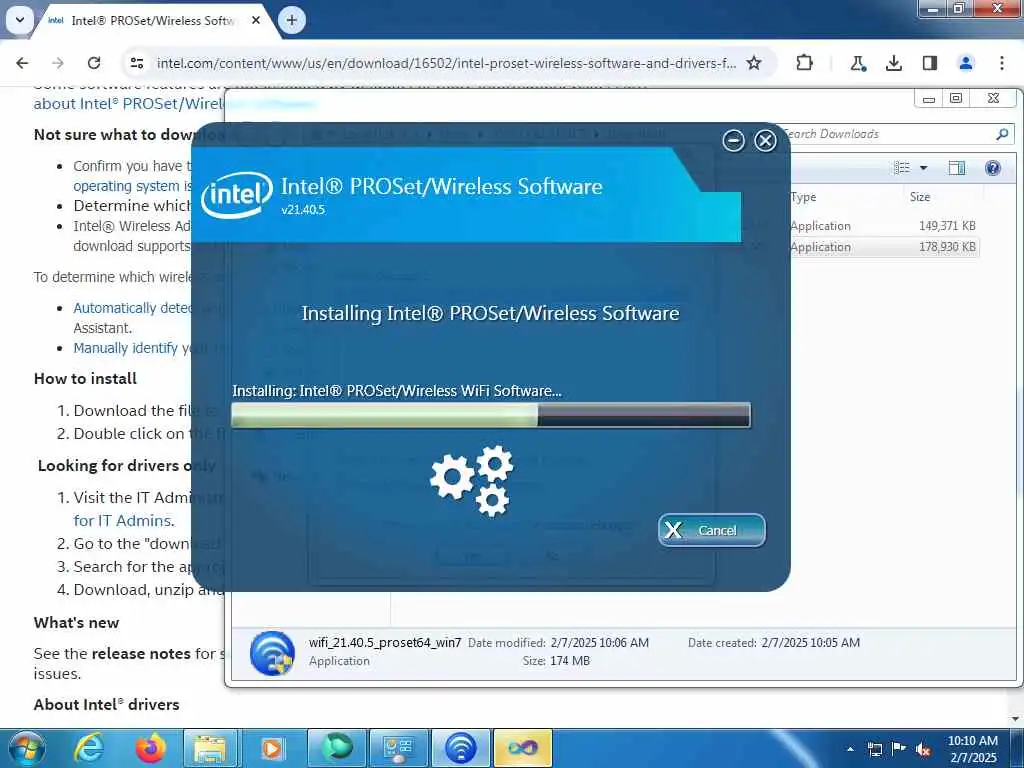This screenshot has height=768, width=1024.
Task: Open the green round taskbar app
Action: click(336, 748)
